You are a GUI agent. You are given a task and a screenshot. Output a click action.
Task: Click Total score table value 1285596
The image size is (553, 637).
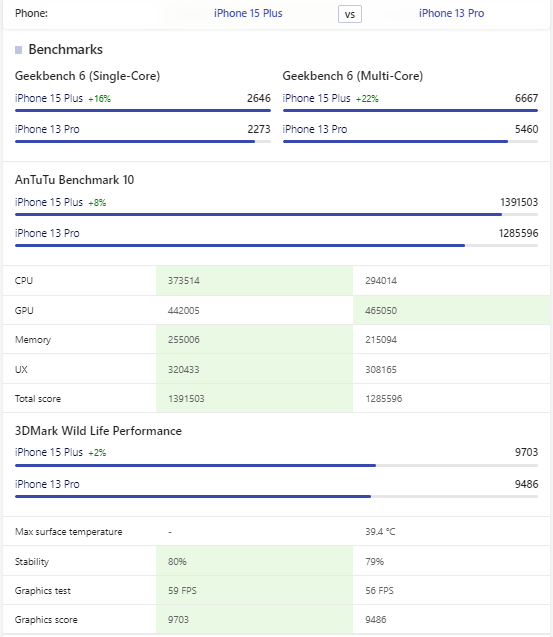(384, 399)
